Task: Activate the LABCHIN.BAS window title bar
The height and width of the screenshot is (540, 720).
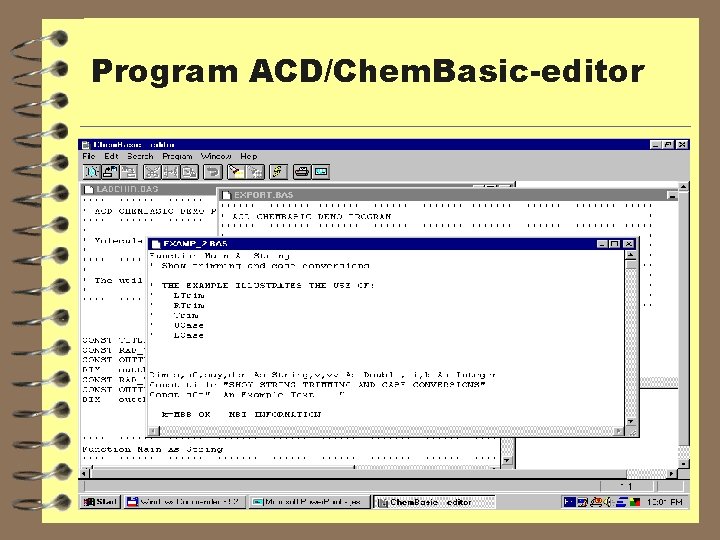Action: pos(149,189)
